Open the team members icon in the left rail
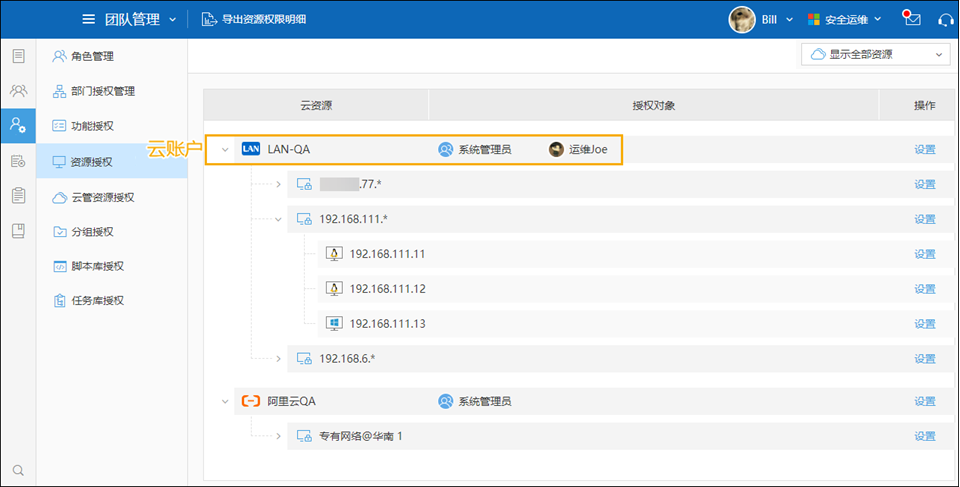960x487 pixels. coord(18,91)
